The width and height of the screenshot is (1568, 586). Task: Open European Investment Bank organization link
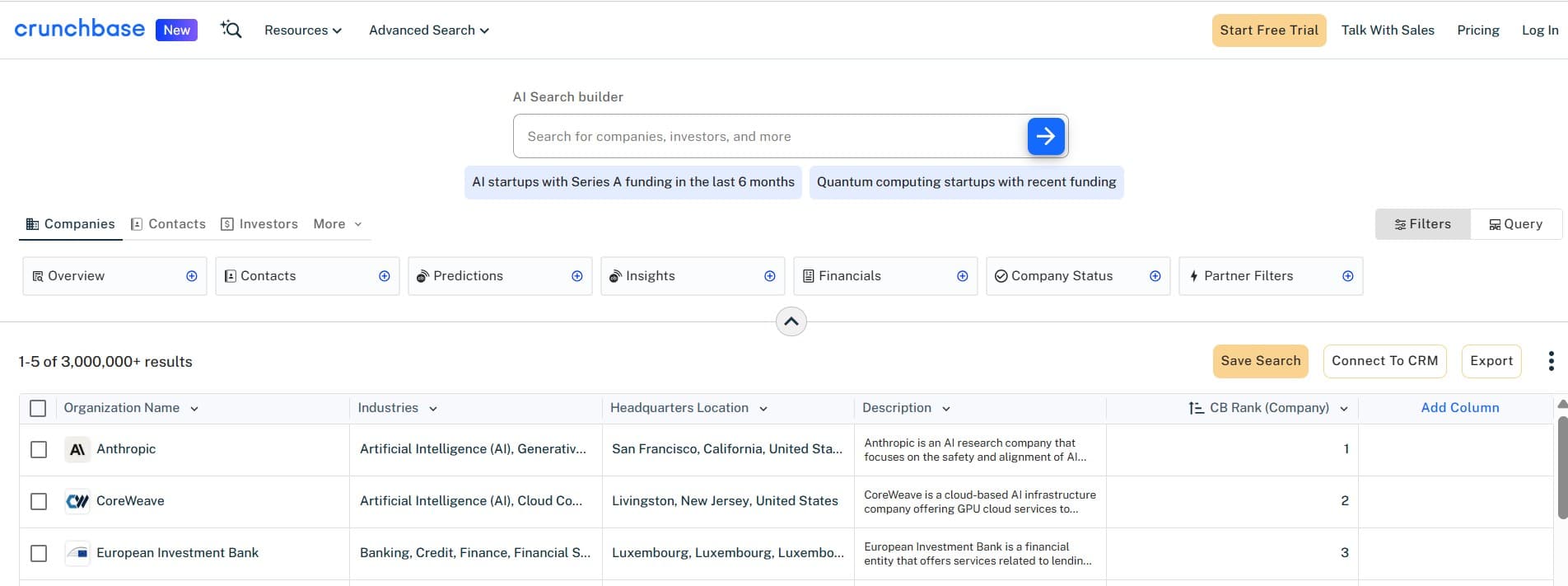[x=177, y=553]
